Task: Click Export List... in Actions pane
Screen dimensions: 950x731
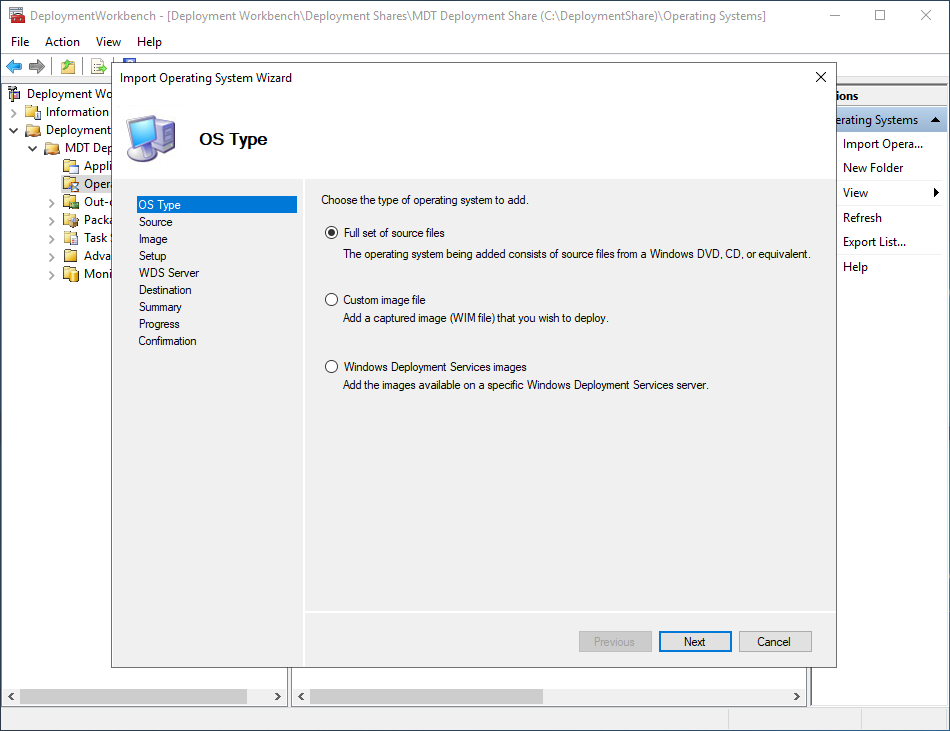Action: 874,242
